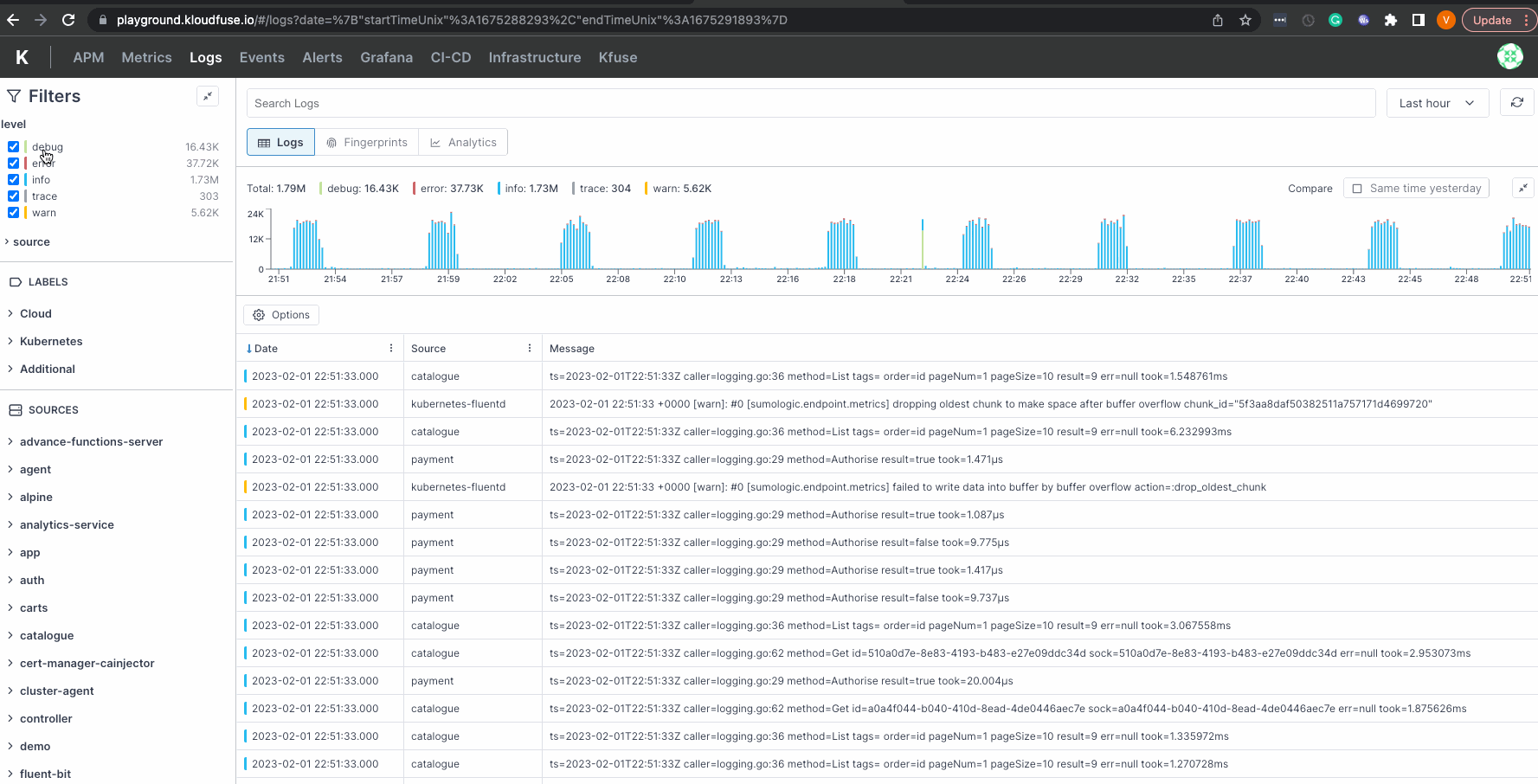Viewport: 1538px width, 784px height.
Task: Open the Last hour time range dropdown
Action: [1436, 103]
